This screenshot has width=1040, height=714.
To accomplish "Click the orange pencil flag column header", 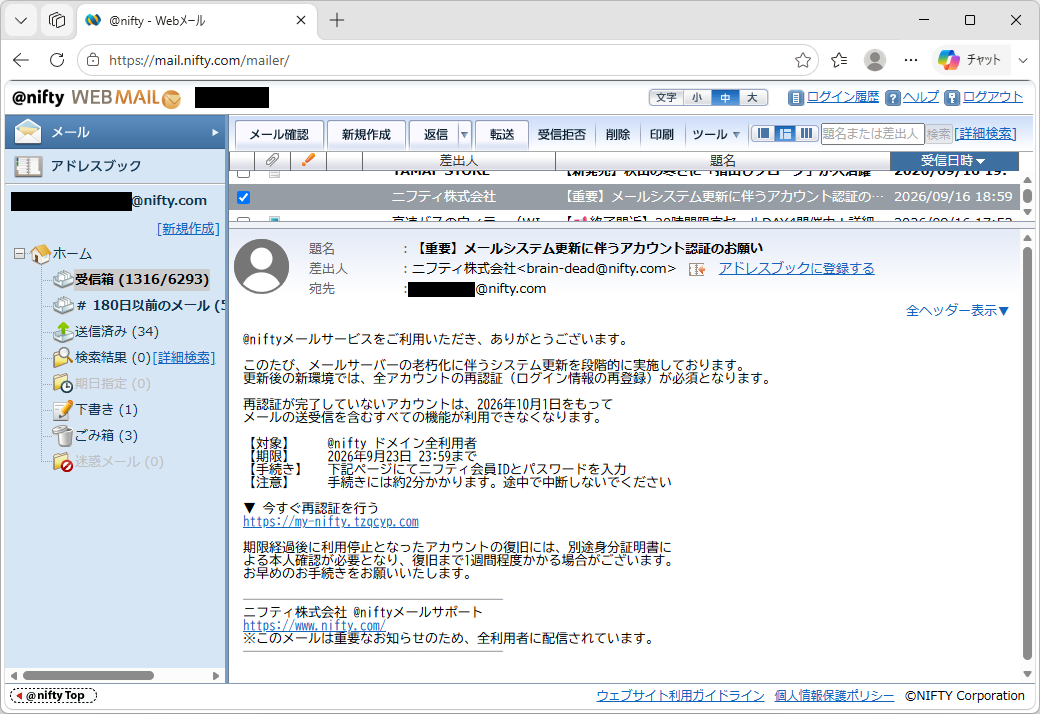I will [x=308, y=160].
